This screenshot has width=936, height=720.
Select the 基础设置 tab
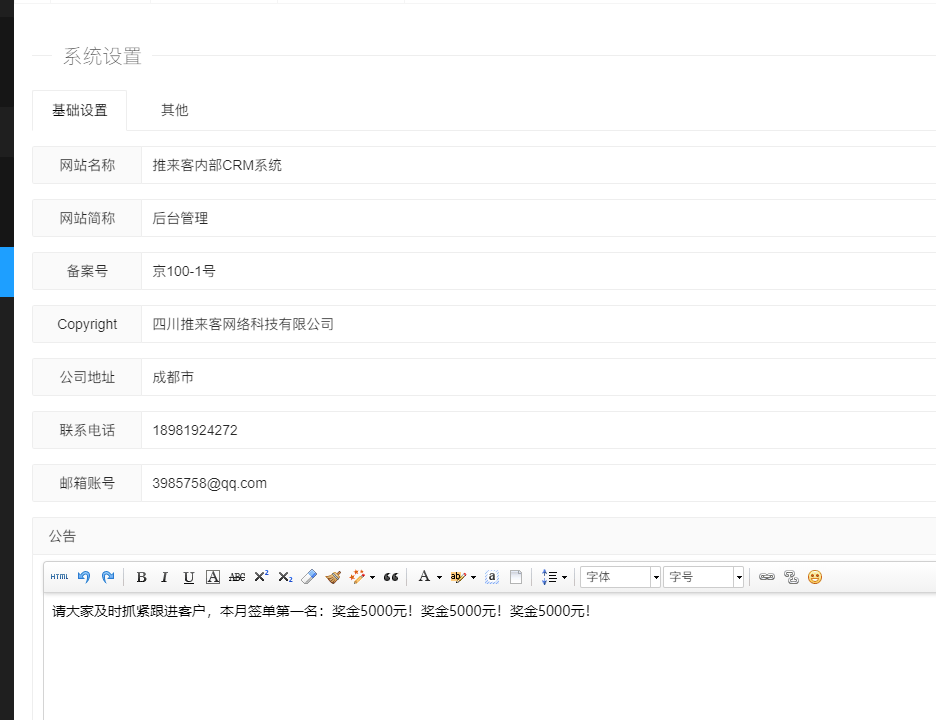(80, 110)
